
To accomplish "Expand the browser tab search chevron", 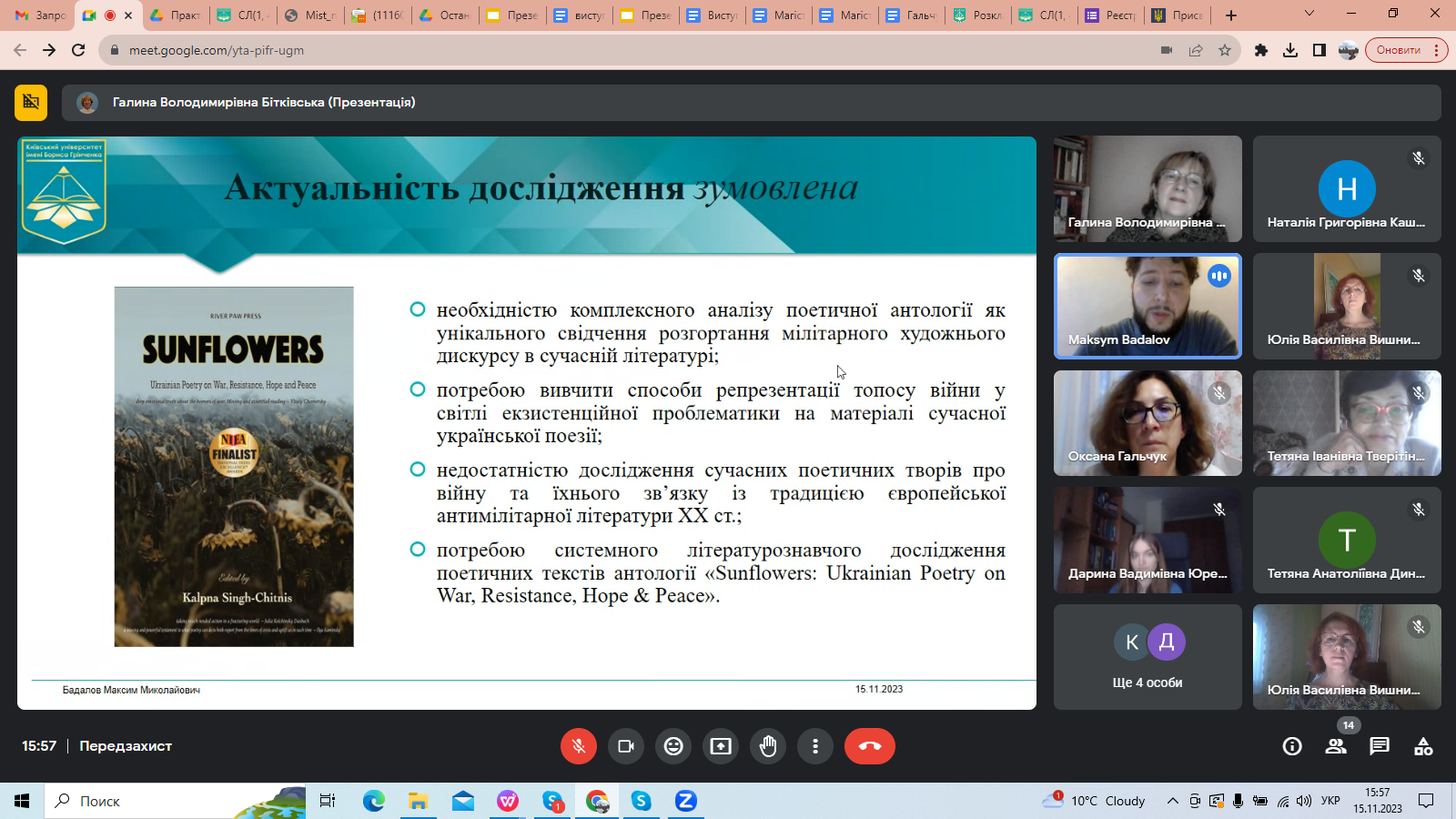I will pos(1309,14).
